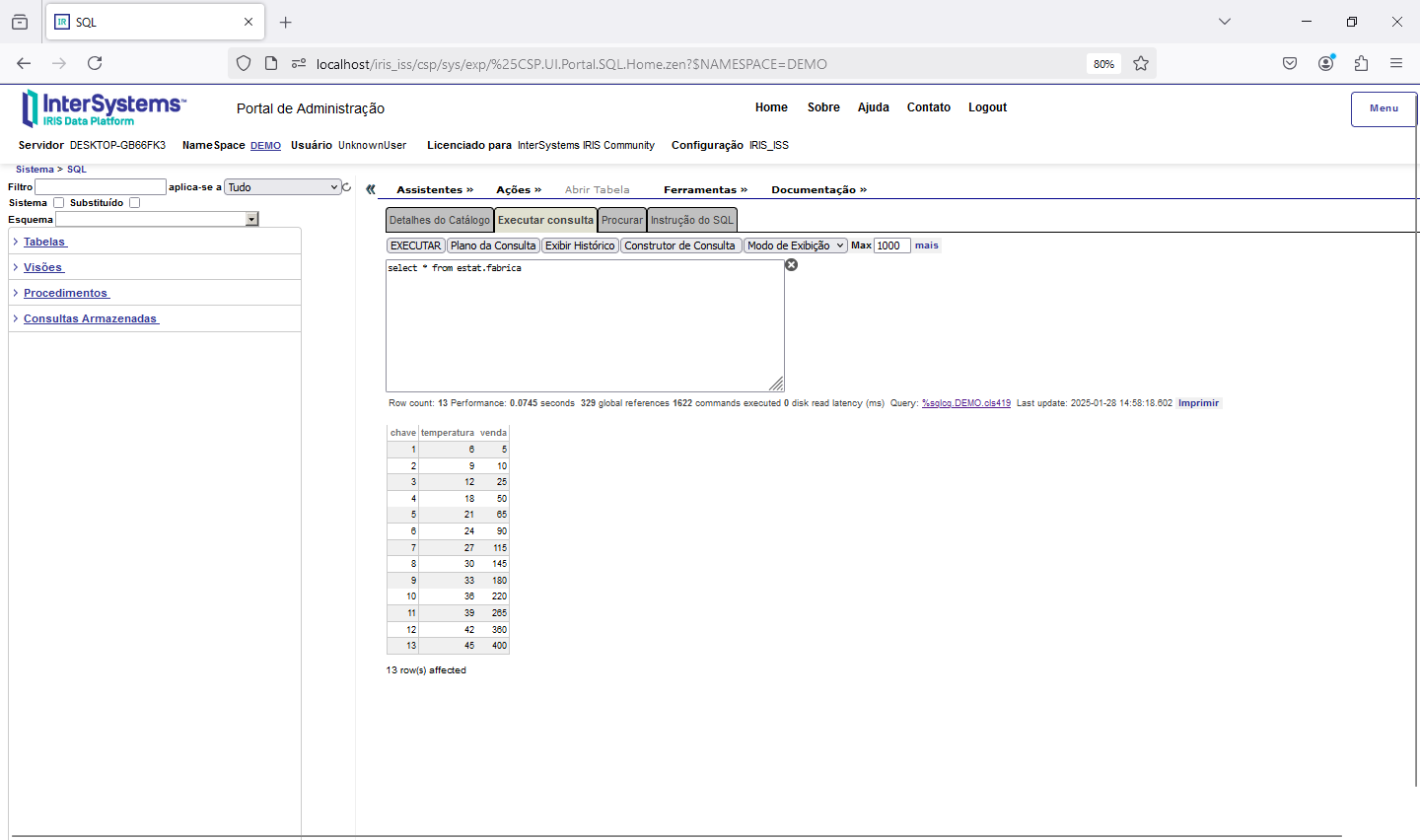Viewport: 1420px width, 840px height.
Task: Click the InterSystems IRIS logo
Action: [103, 108]
